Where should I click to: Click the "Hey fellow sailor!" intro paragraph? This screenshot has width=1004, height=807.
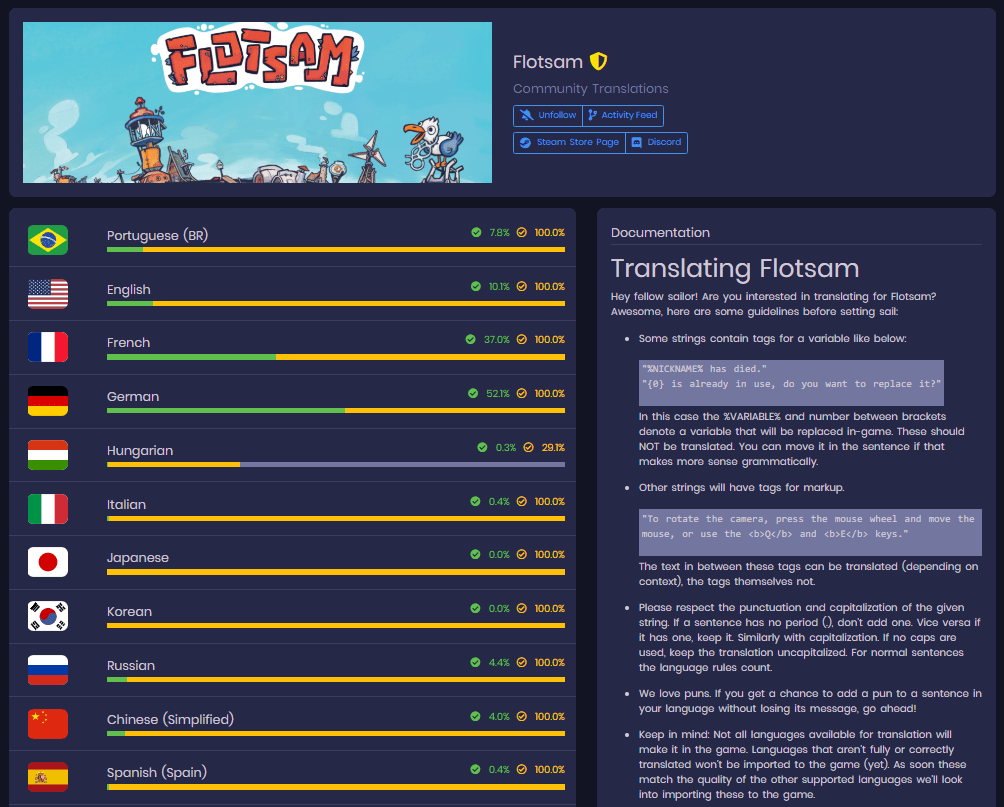point(773,304)
